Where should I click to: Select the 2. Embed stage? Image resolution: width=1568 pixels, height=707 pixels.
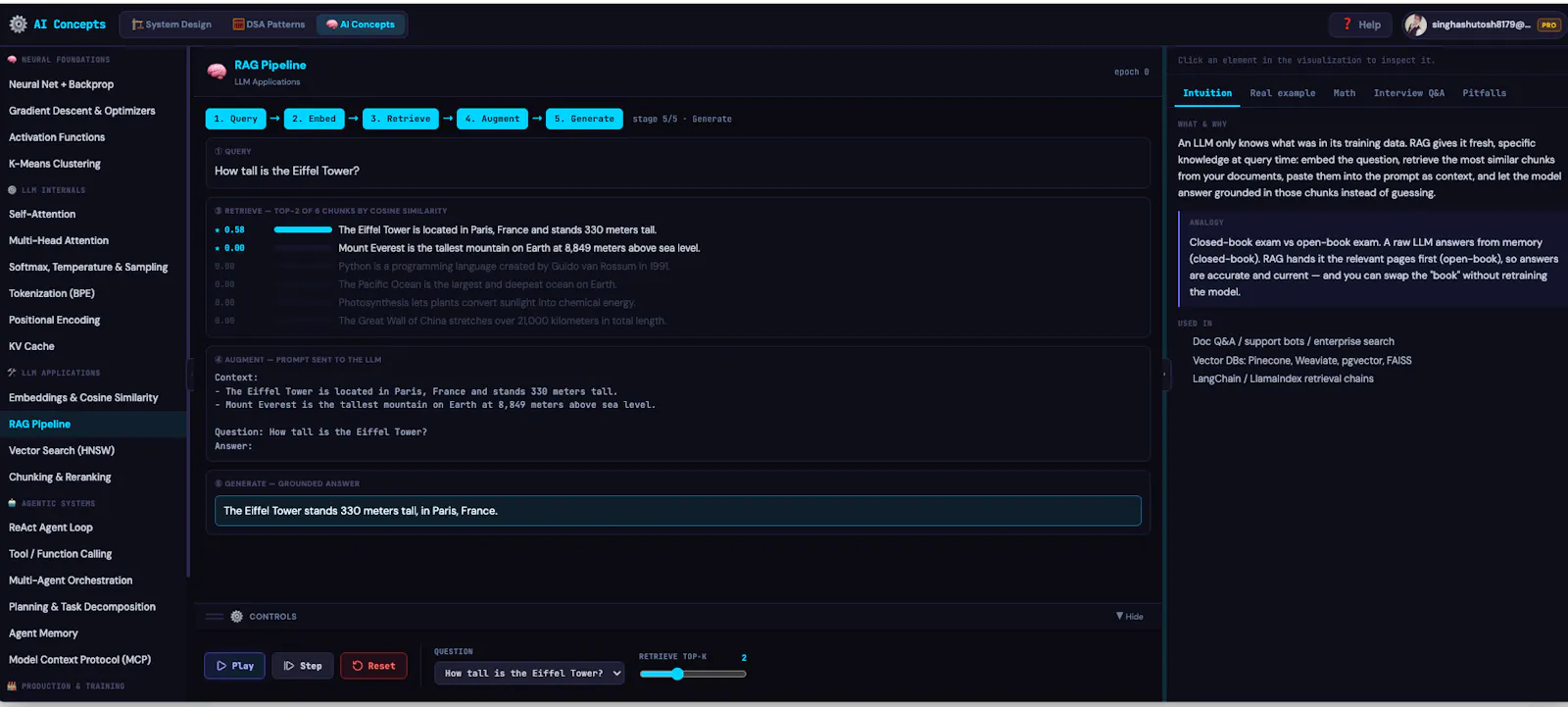coord(314,119)
